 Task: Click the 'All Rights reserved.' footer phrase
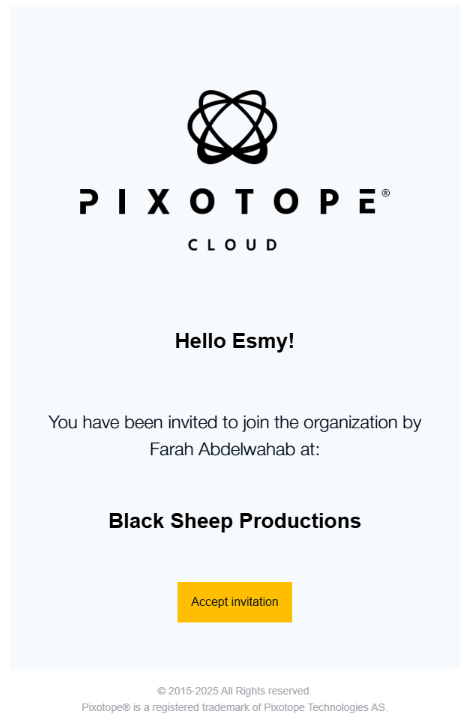pyautogui.click(x=266, y=691)
